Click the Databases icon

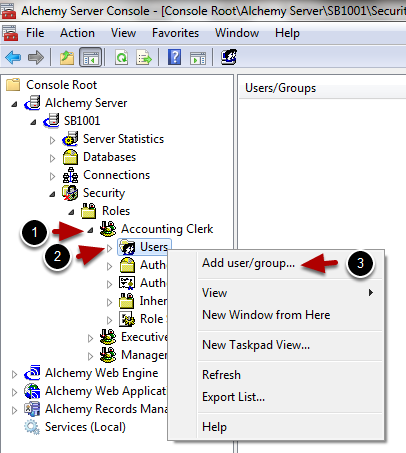pos(70,157)
